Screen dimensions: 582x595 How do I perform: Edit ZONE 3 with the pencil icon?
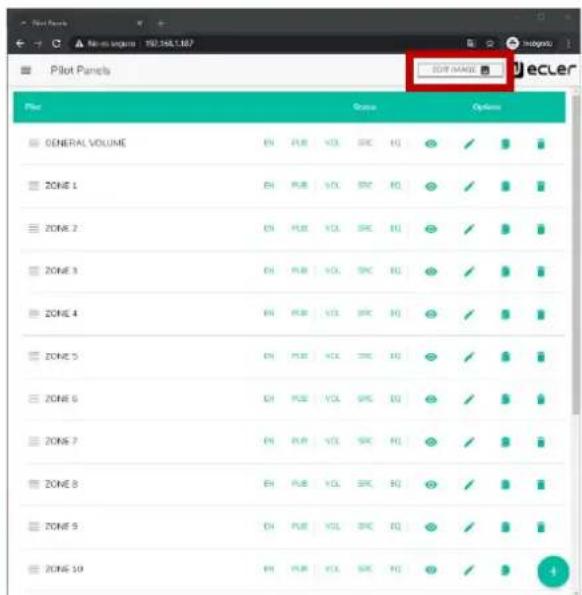click(x=469, y=271)
